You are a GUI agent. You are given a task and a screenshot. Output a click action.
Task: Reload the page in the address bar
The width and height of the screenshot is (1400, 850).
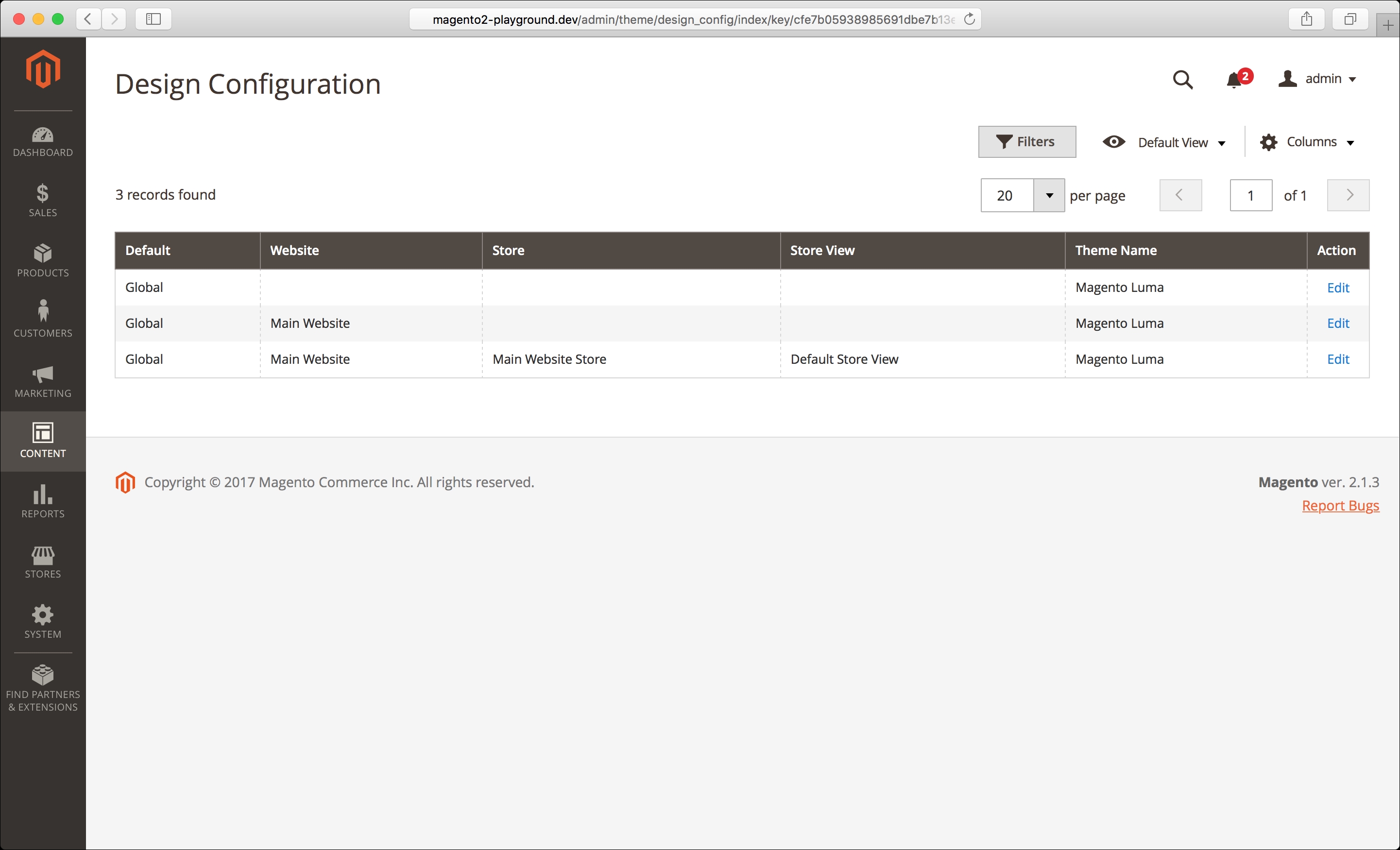[x=969, y=19]
